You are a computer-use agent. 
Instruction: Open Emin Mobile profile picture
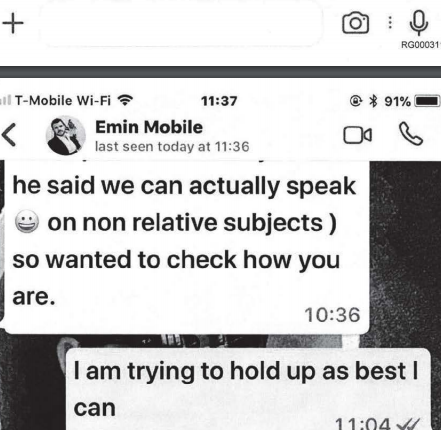click(65, 136)
